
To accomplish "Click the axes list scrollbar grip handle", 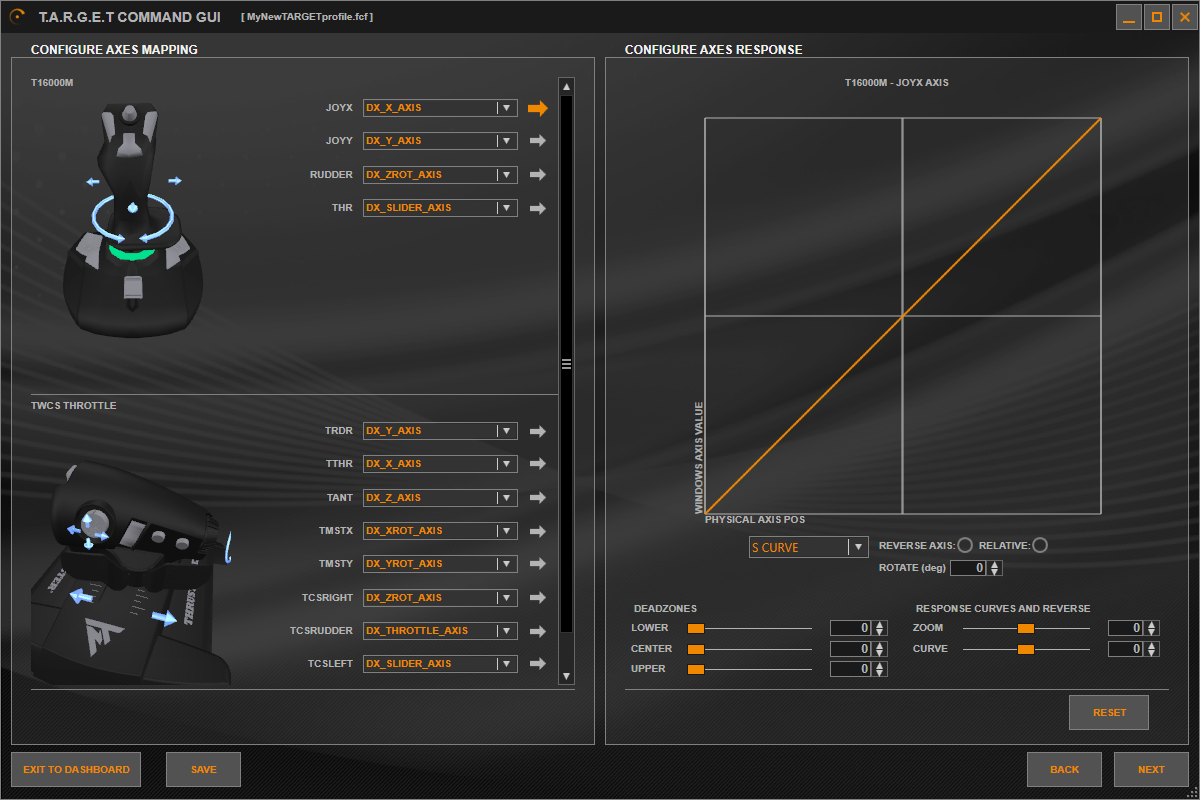I will (x=566, y=364).
